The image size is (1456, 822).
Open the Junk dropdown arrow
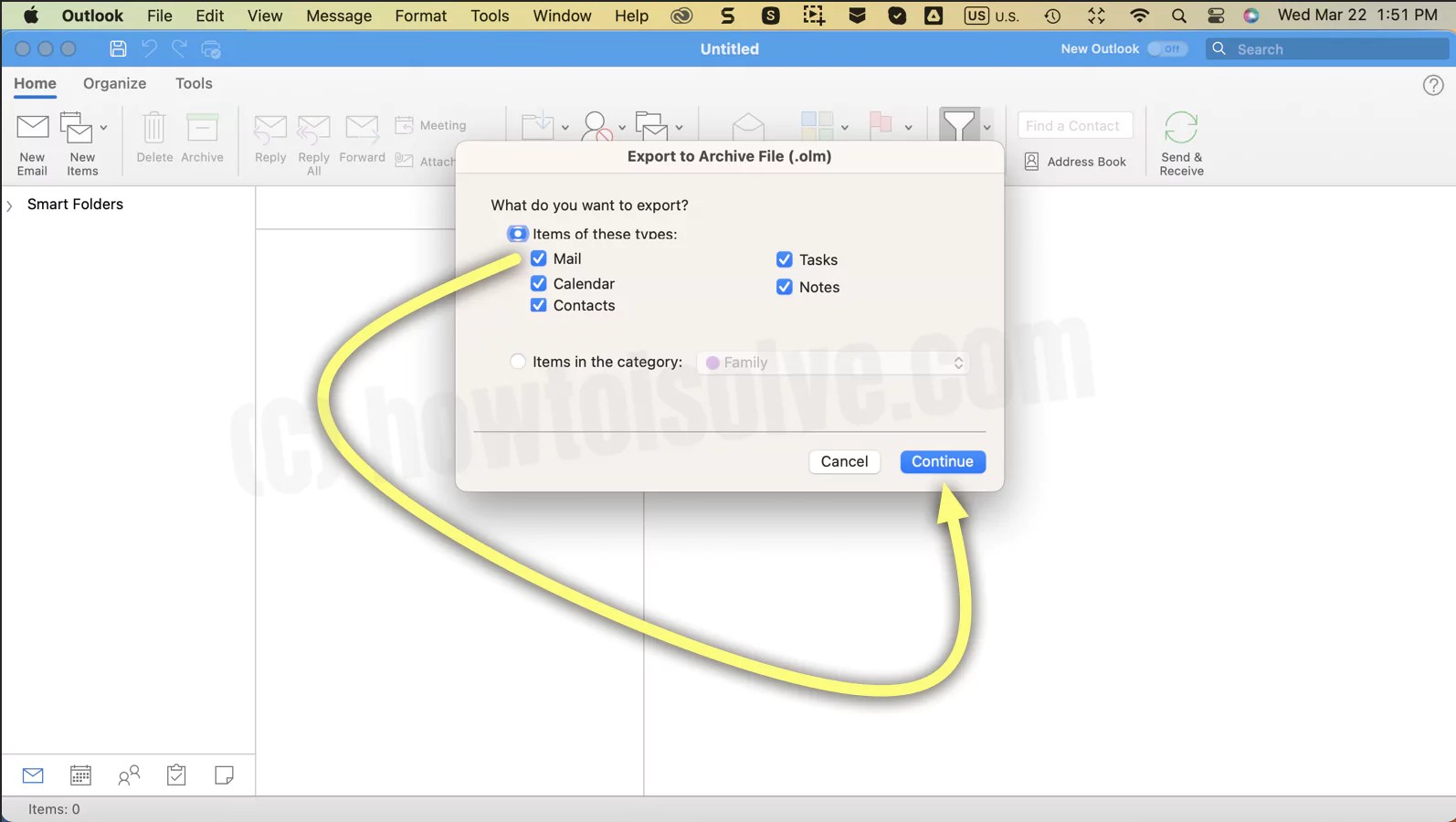click(x=622, y=127)
